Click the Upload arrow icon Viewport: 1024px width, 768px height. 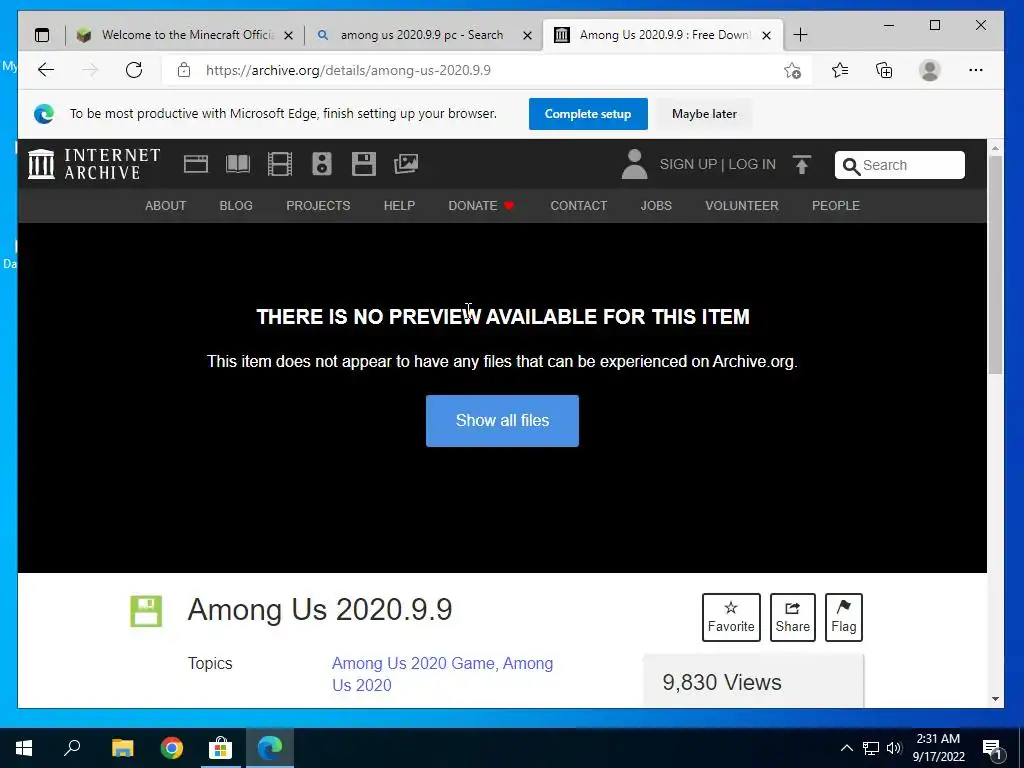click(802, 165)
